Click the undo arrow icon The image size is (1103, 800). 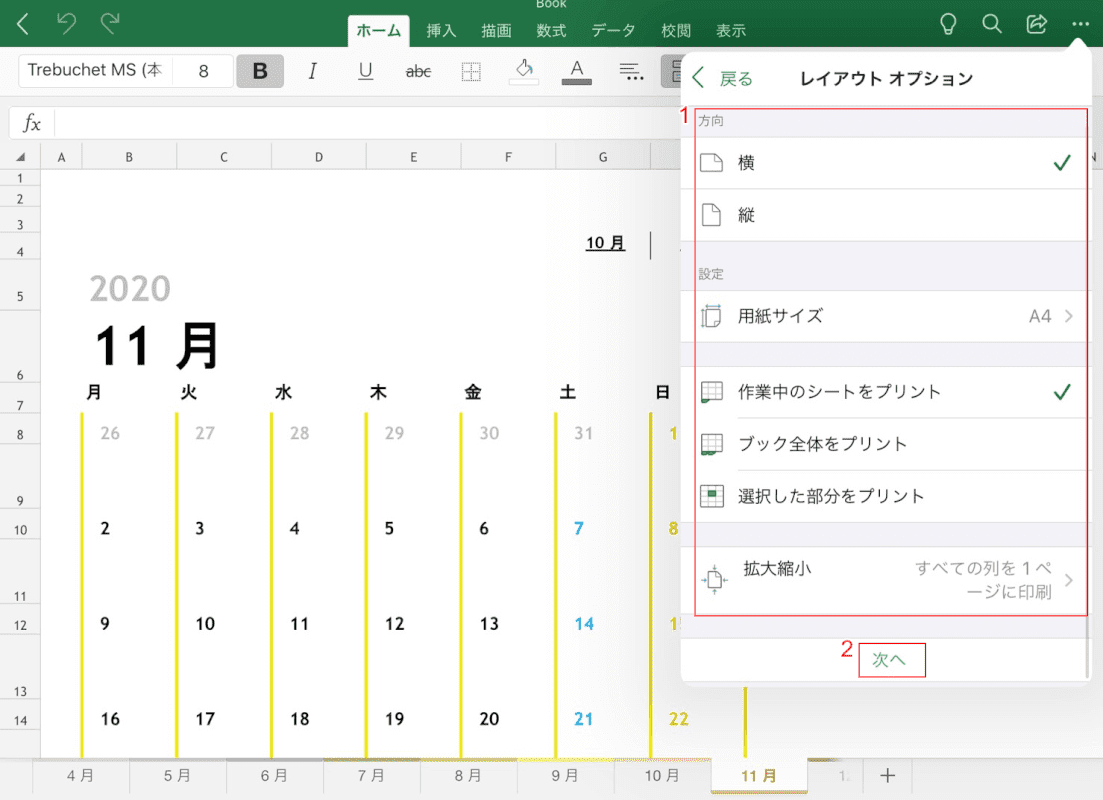(66, 24)
